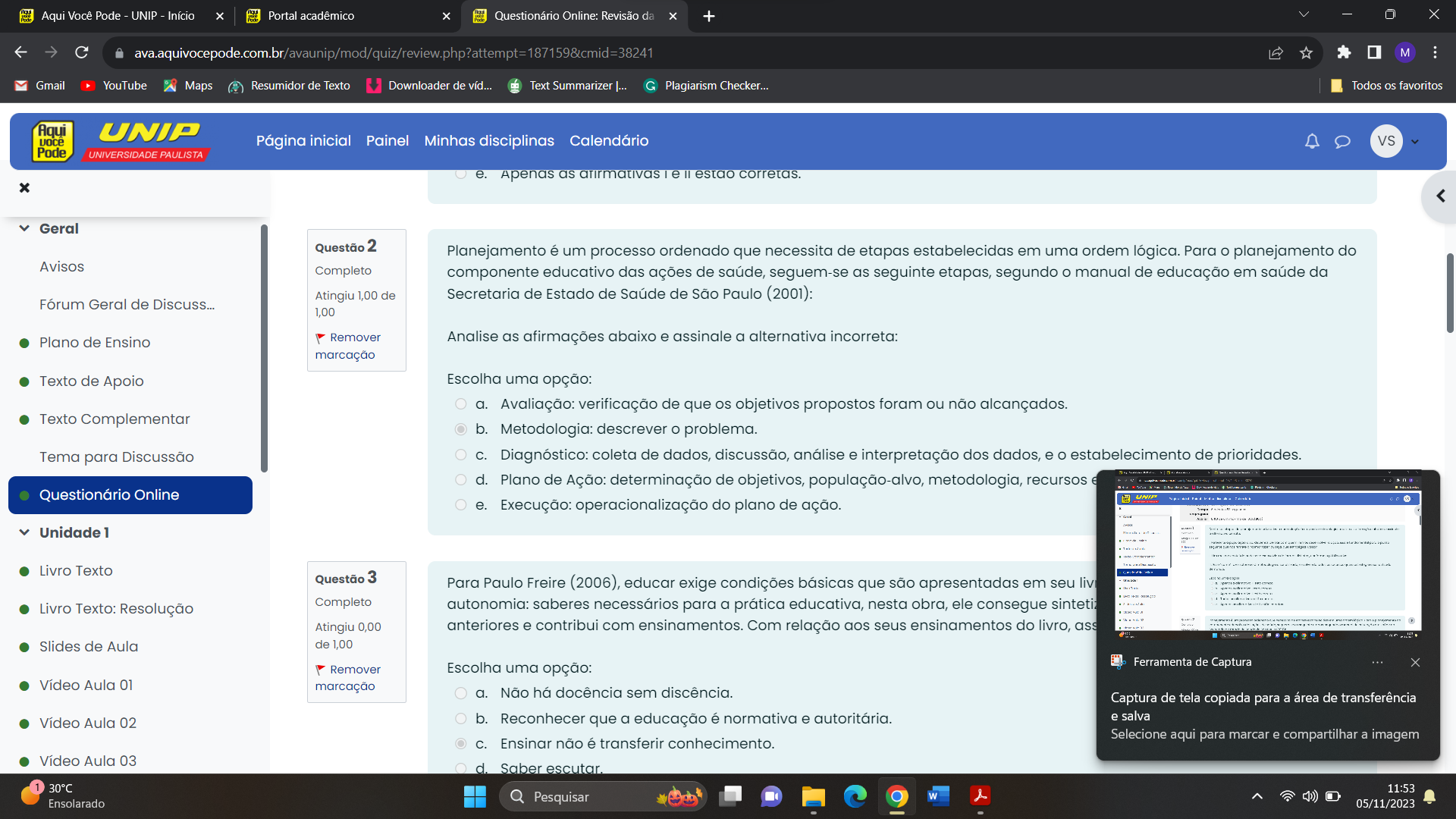Open the notifications bell icon

click(x=1312, y=141)
